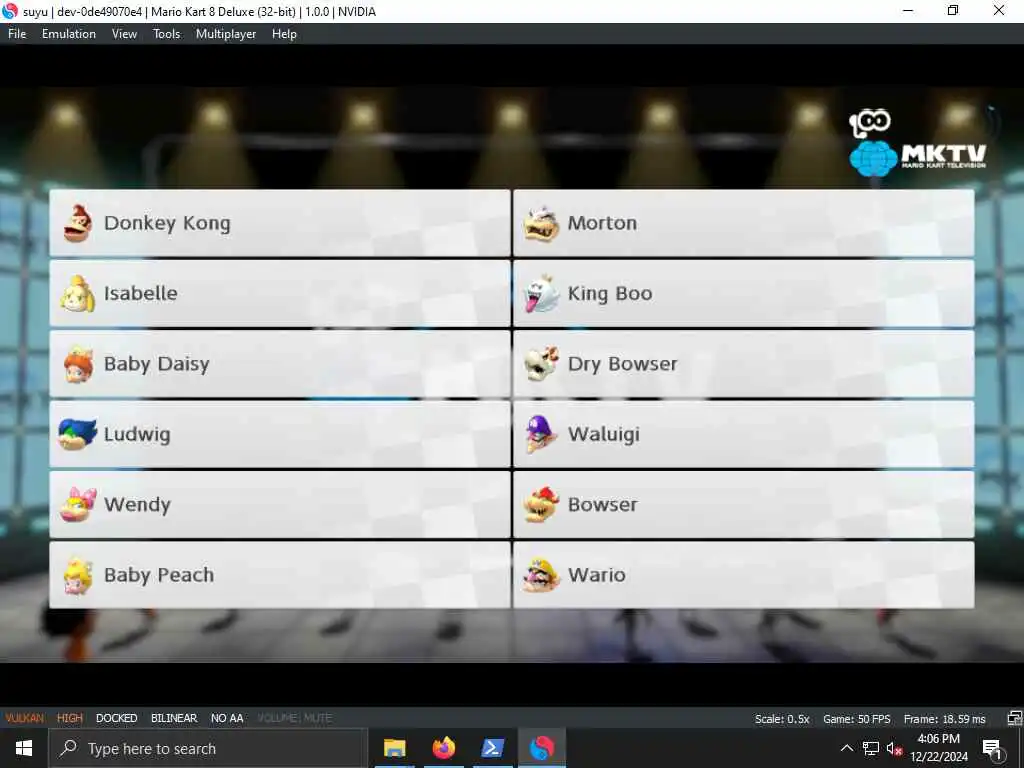The image size is (1024, 768).
Task: Toggle the VULKAN graphics API setting
Action: 24,718
